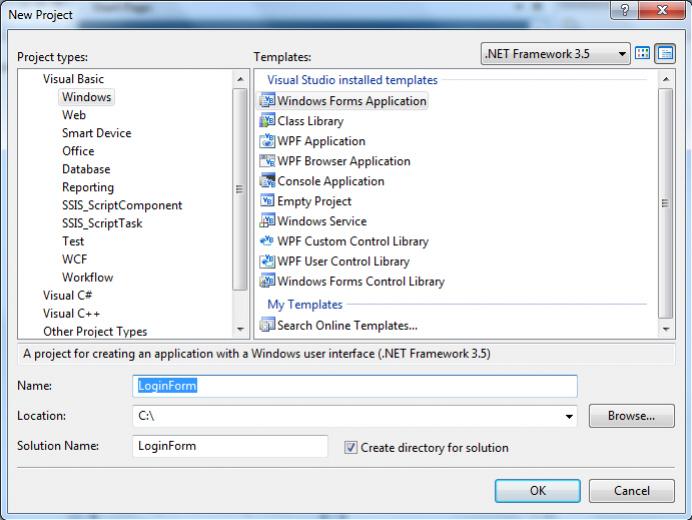Open the Location path dropdown arrow
692x520 pixels.
coord(569,416)
